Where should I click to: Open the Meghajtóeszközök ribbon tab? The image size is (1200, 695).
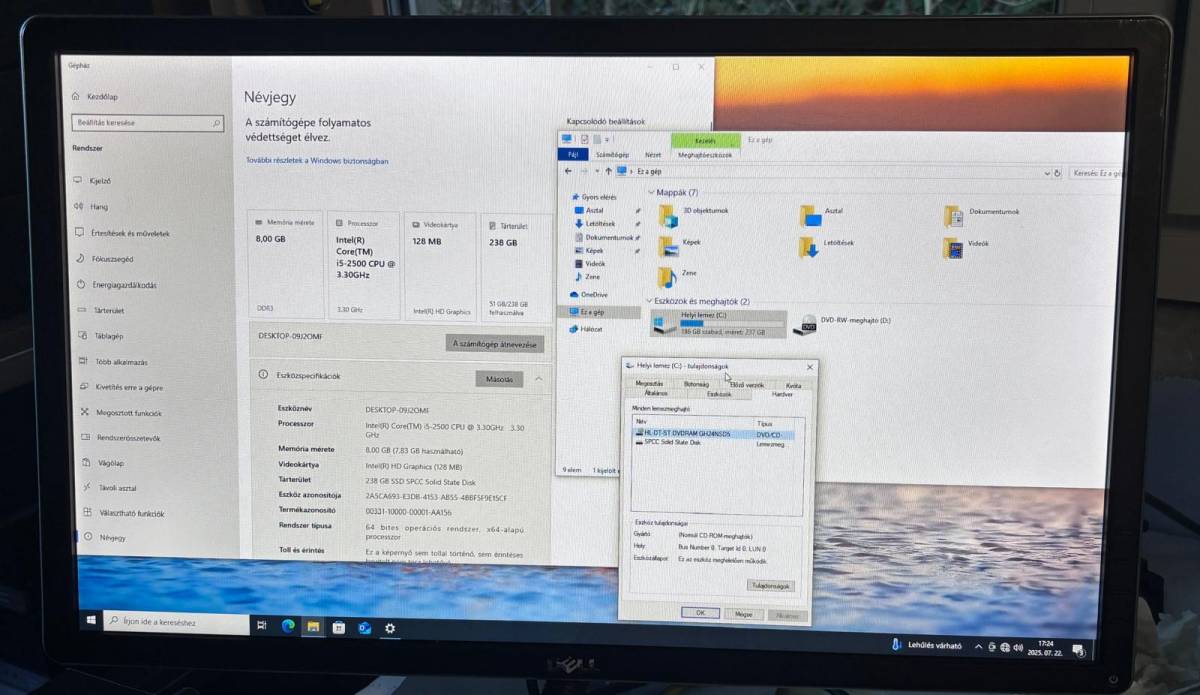tap(705, 155)
